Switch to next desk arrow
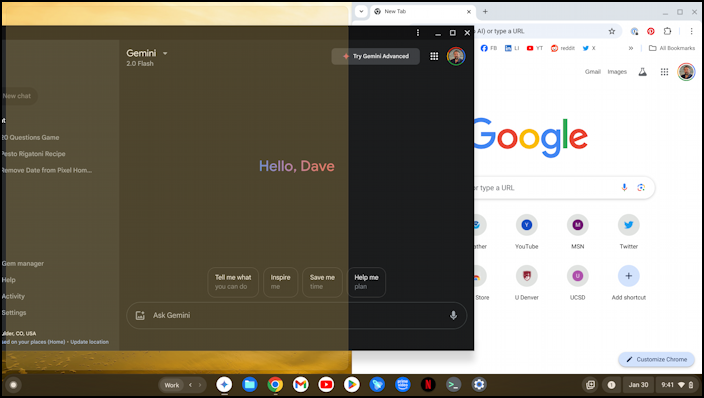The image size is (704, 398). pyautogui.click(x=200, y=385)
